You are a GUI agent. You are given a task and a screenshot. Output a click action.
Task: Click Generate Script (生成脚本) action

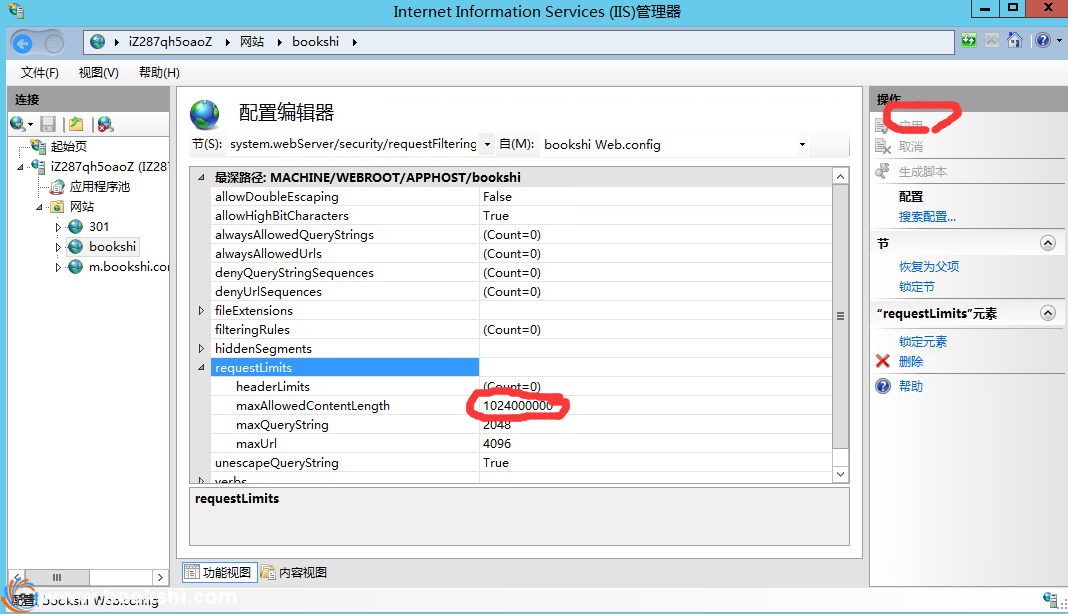(922, 172)
